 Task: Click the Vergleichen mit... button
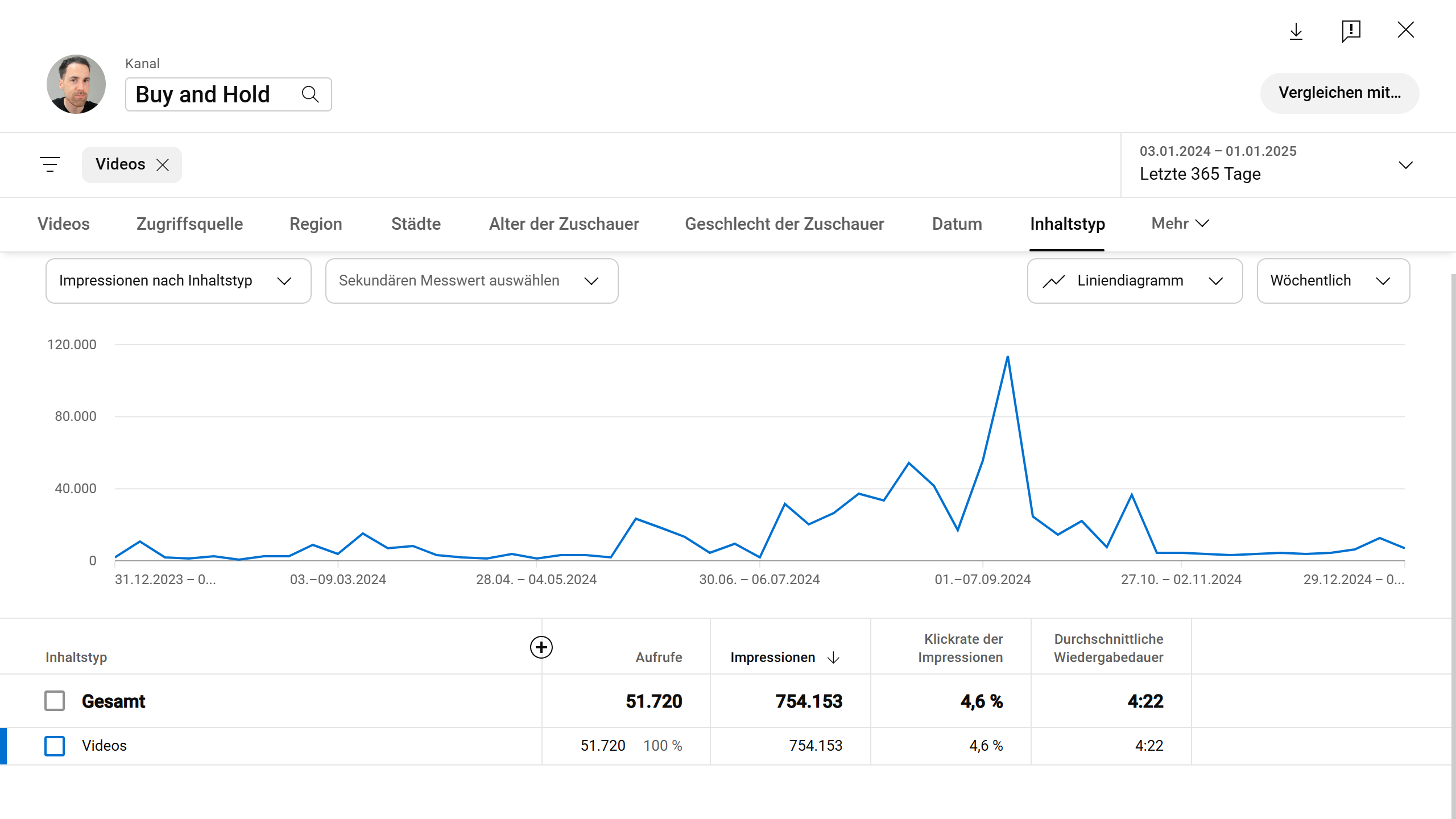tap(1339, 93)
